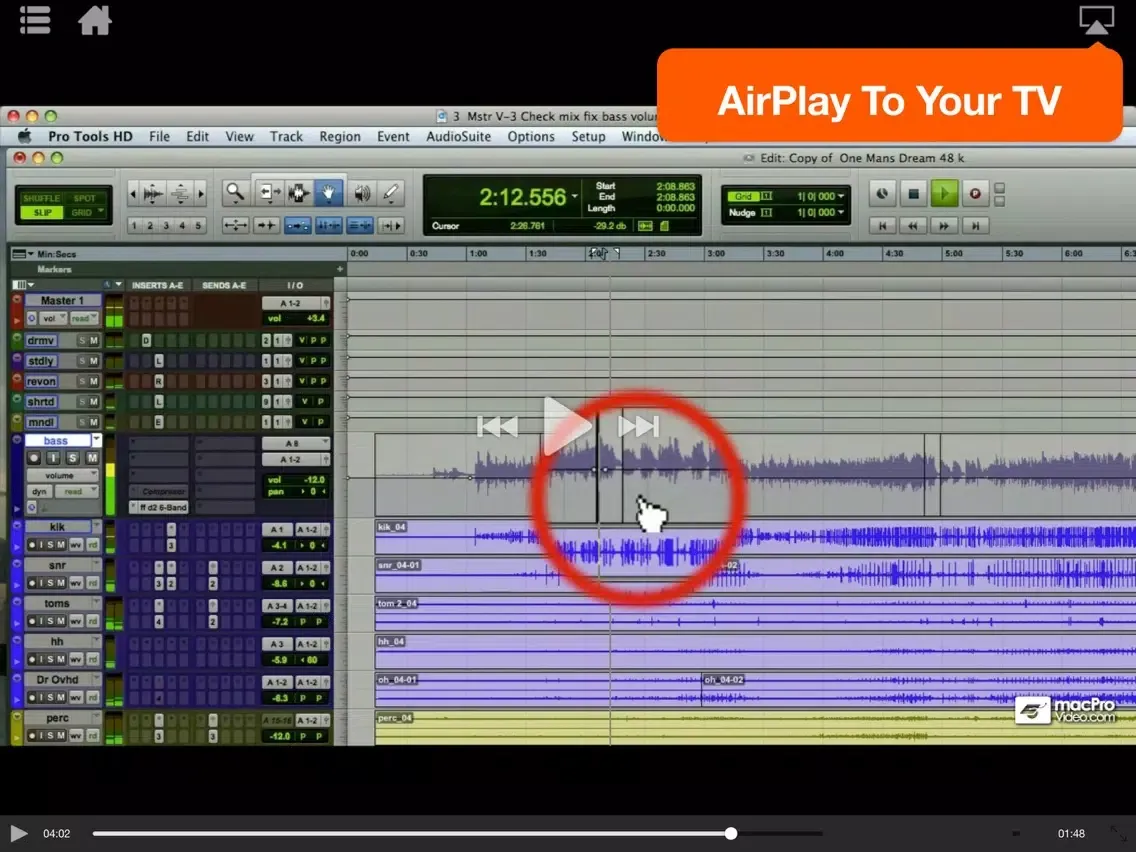Click the ff d2 6-Band insert on bass
This screenshot has width=1136, height=852.
(x=159, y=507)
